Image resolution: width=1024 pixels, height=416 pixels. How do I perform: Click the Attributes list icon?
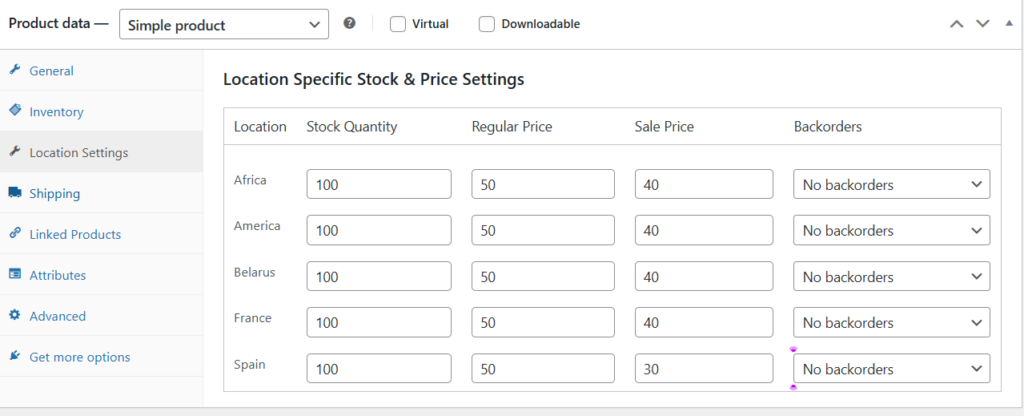pyautogui.click(x=15, y=275)
